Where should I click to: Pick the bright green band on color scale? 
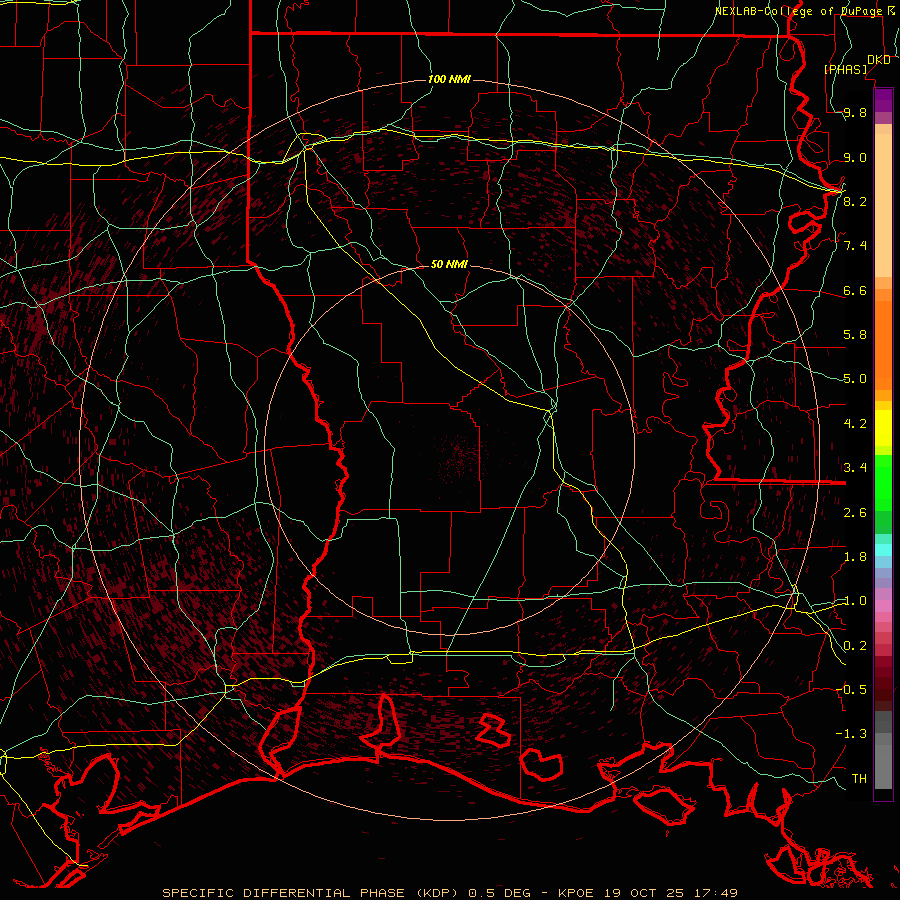(x=883, y=482)
